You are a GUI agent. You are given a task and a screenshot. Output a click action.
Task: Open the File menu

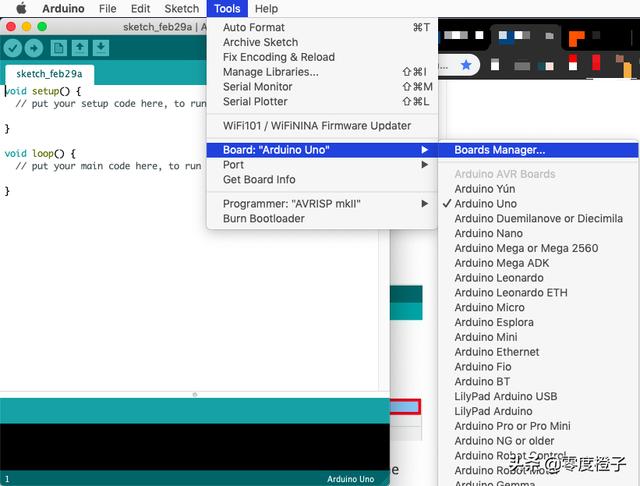107,9
